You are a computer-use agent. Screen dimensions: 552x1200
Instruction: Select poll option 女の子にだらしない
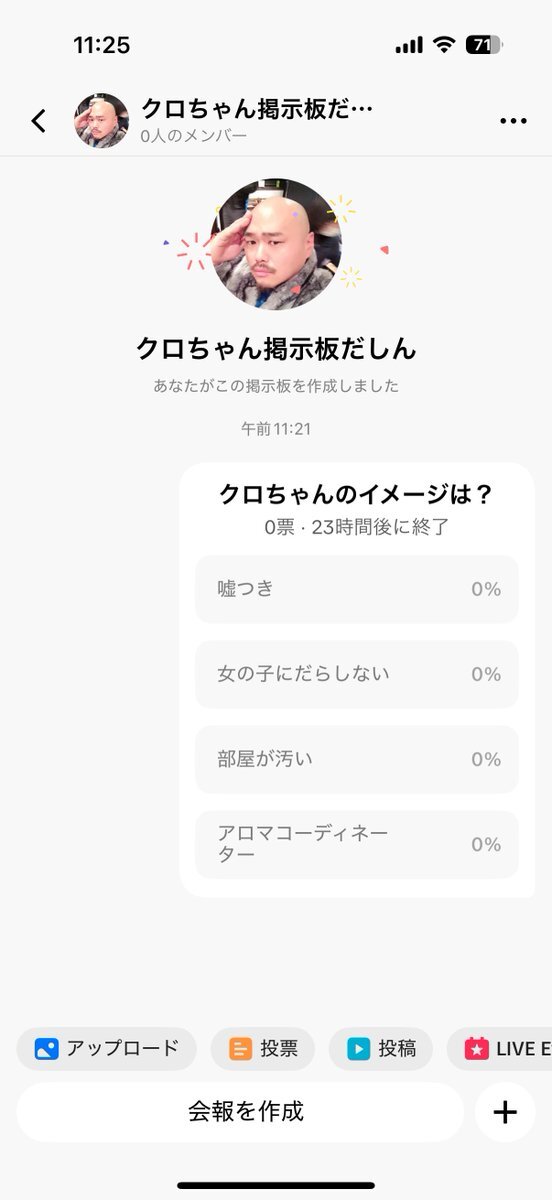pos(357,674)
